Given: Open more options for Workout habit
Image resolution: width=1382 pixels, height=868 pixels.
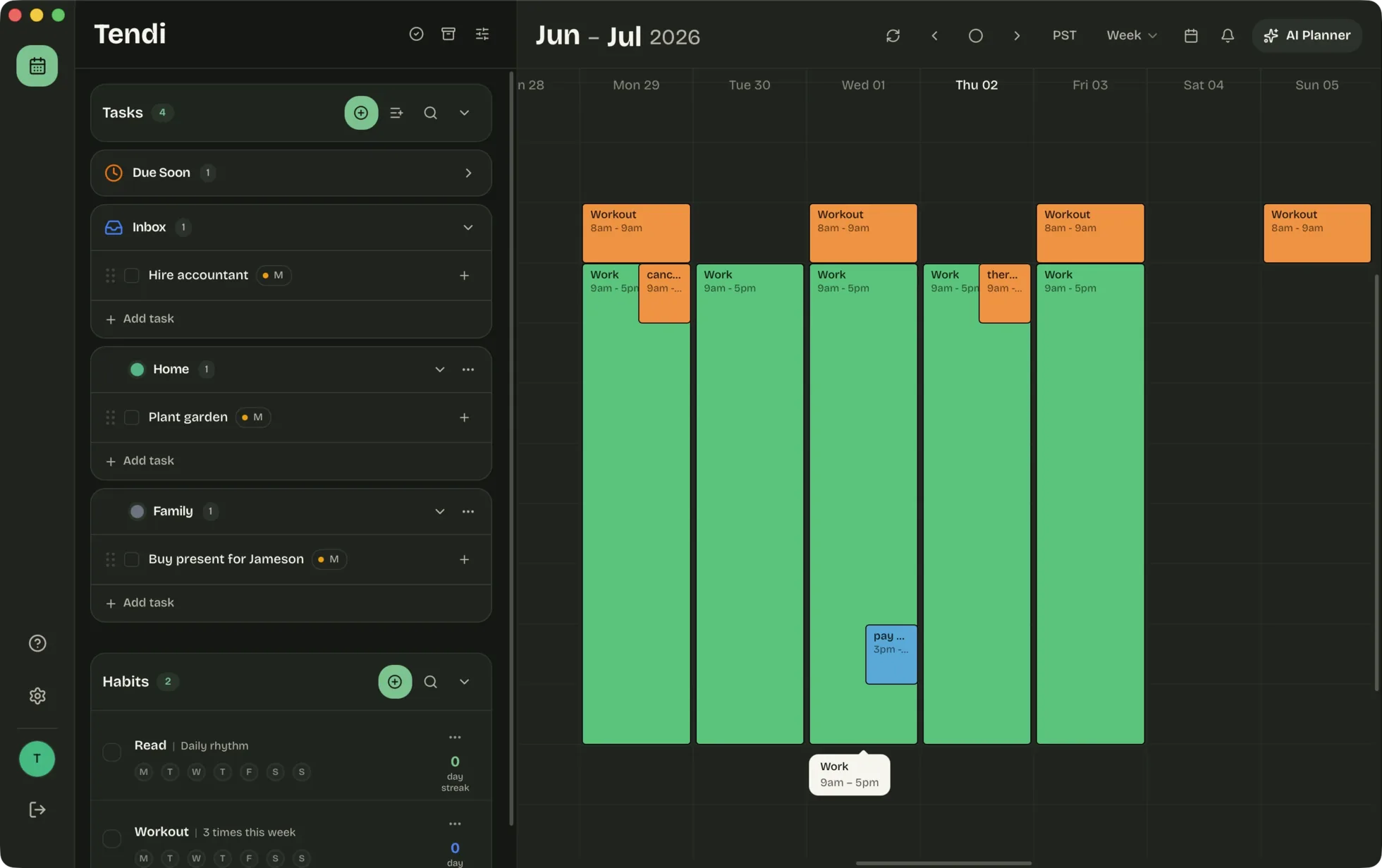Looking at the screenshot, I should pos(455,824).
